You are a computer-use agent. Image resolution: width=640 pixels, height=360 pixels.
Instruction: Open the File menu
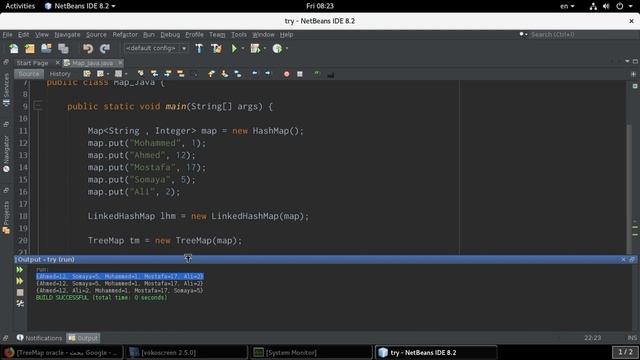coord(7,35)
